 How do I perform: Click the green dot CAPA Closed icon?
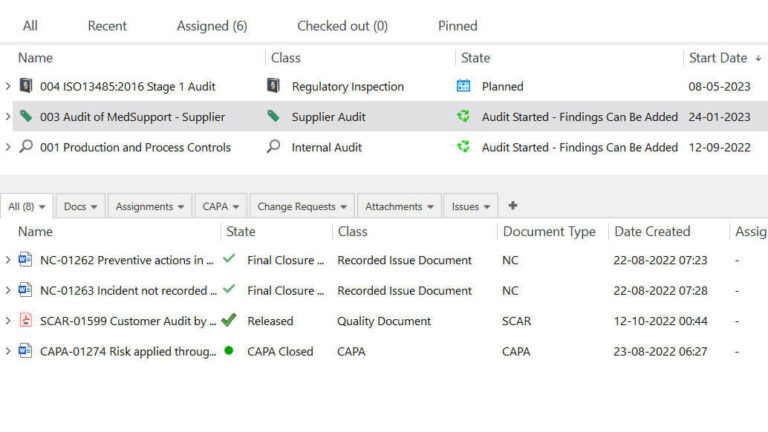[x=229, y=351]
